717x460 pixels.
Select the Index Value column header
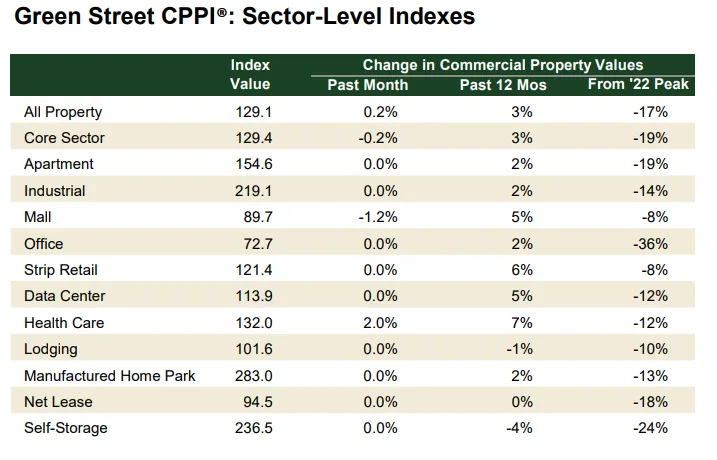pos(250,75)
